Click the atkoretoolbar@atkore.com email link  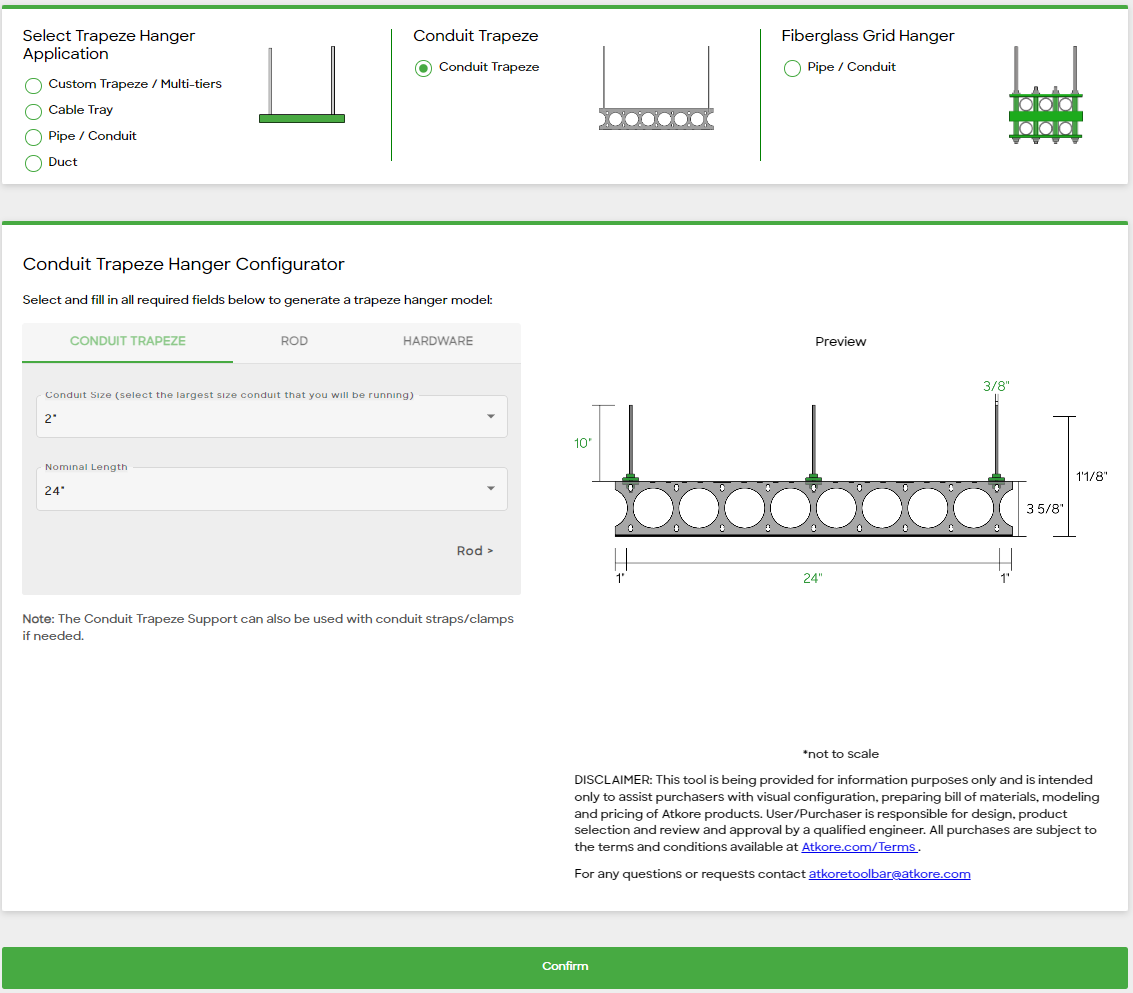[889, 874]
